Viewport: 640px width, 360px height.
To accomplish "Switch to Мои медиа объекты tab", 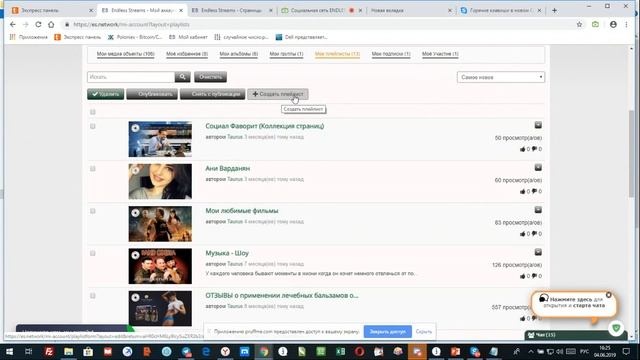I will tap(125, 54).
